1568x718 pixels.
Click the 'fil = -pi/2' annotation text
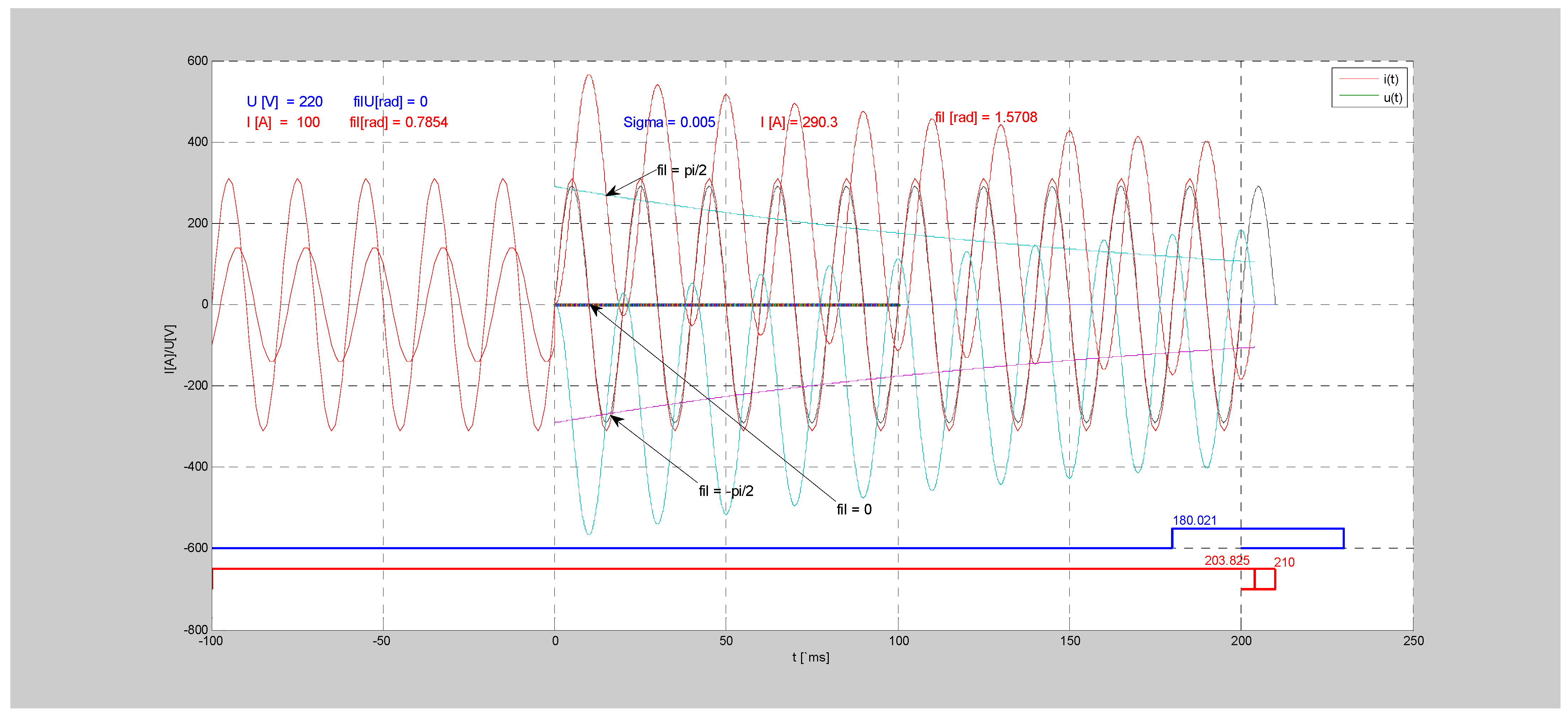click(726, 491)
